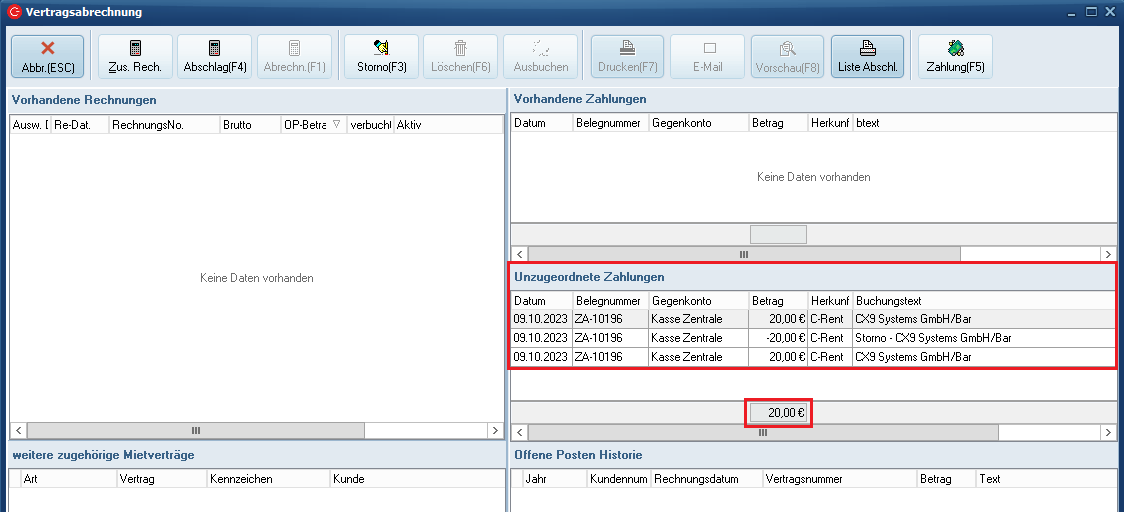
Task: Click the Belegnummer header in Unzugeordnete Zahlungen
Action: click(x=609, y=301)
